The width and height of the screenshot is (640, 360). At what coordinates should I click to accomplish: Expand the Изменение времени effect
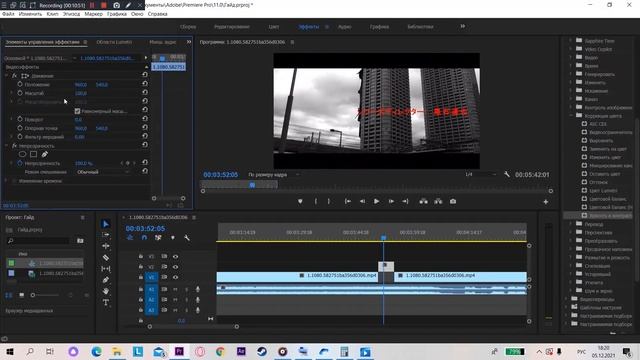[x=6, y=180]
